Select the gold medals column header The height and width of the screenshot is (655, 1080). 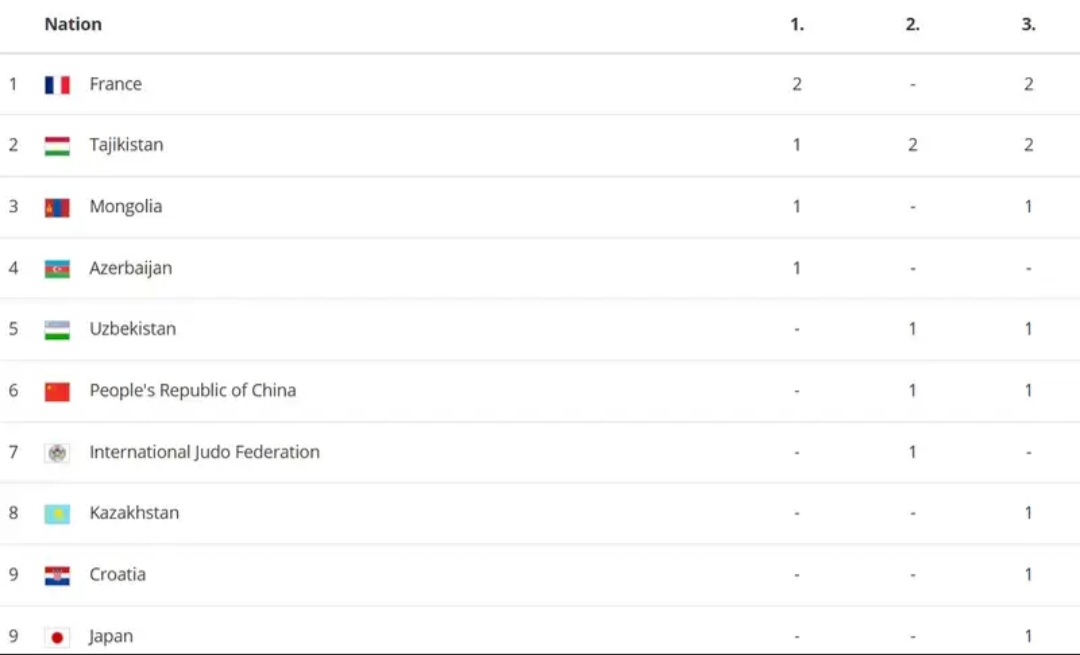click(797, 24)
